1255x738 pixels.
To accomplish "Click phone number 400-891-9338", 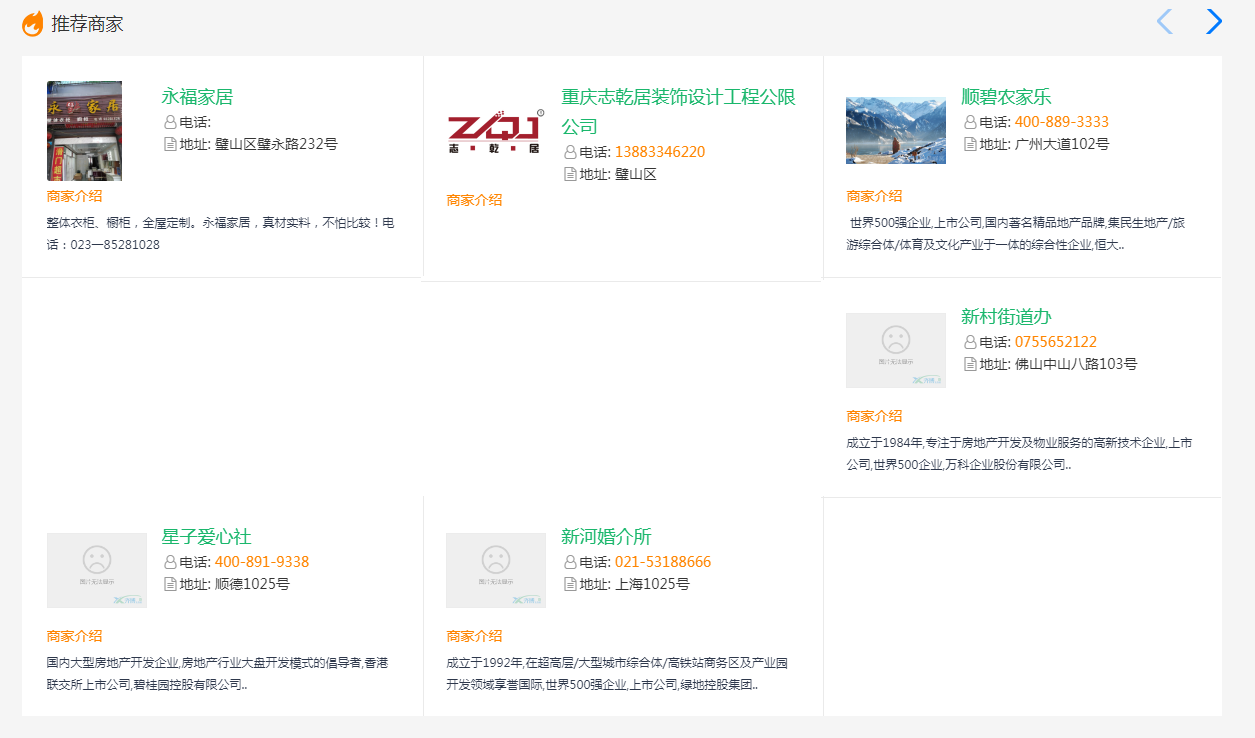I will click(261, 562).
